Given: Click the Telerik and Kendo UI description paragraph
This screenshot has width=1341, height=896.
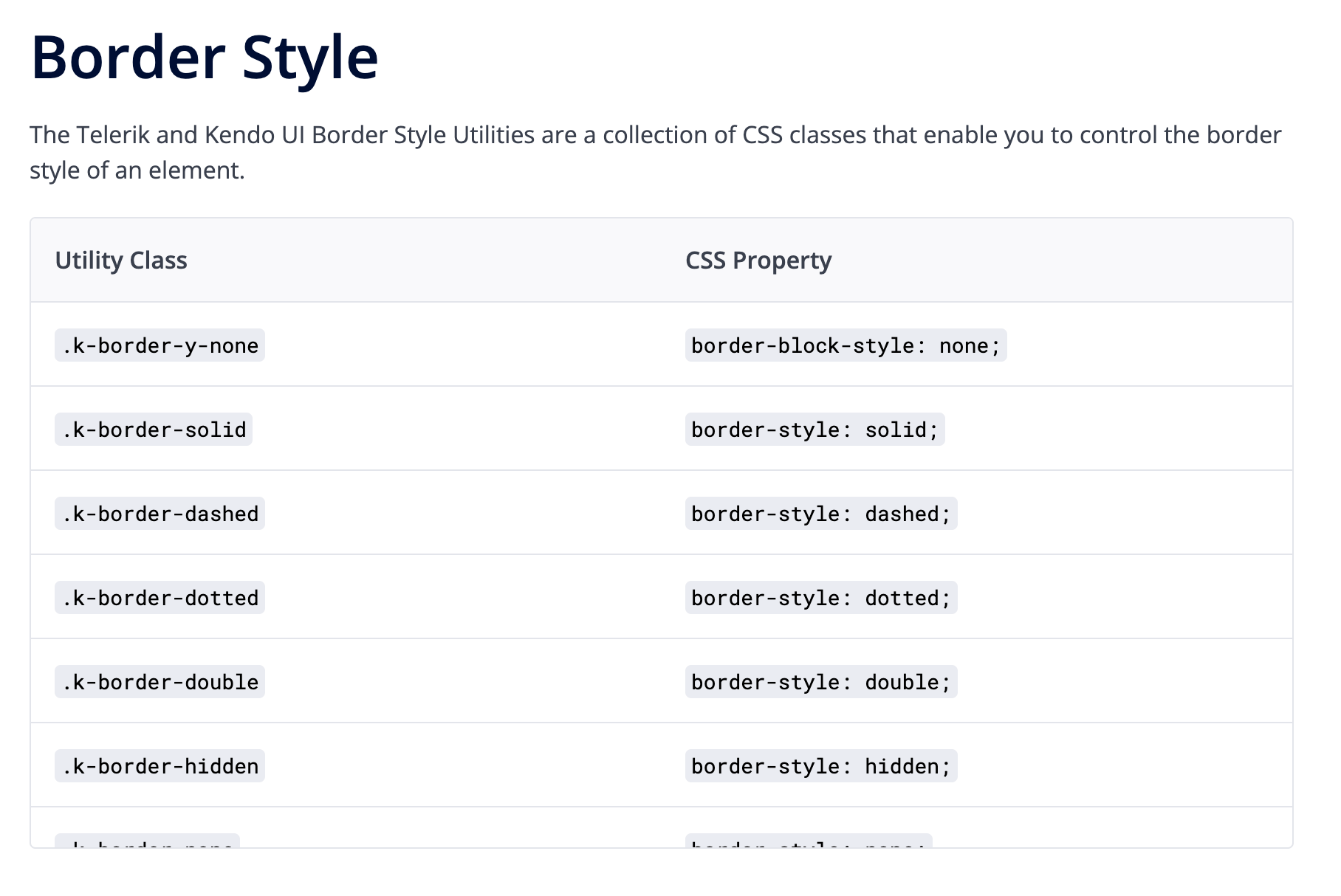Looking at the screenshot, I should pos(656,153).
